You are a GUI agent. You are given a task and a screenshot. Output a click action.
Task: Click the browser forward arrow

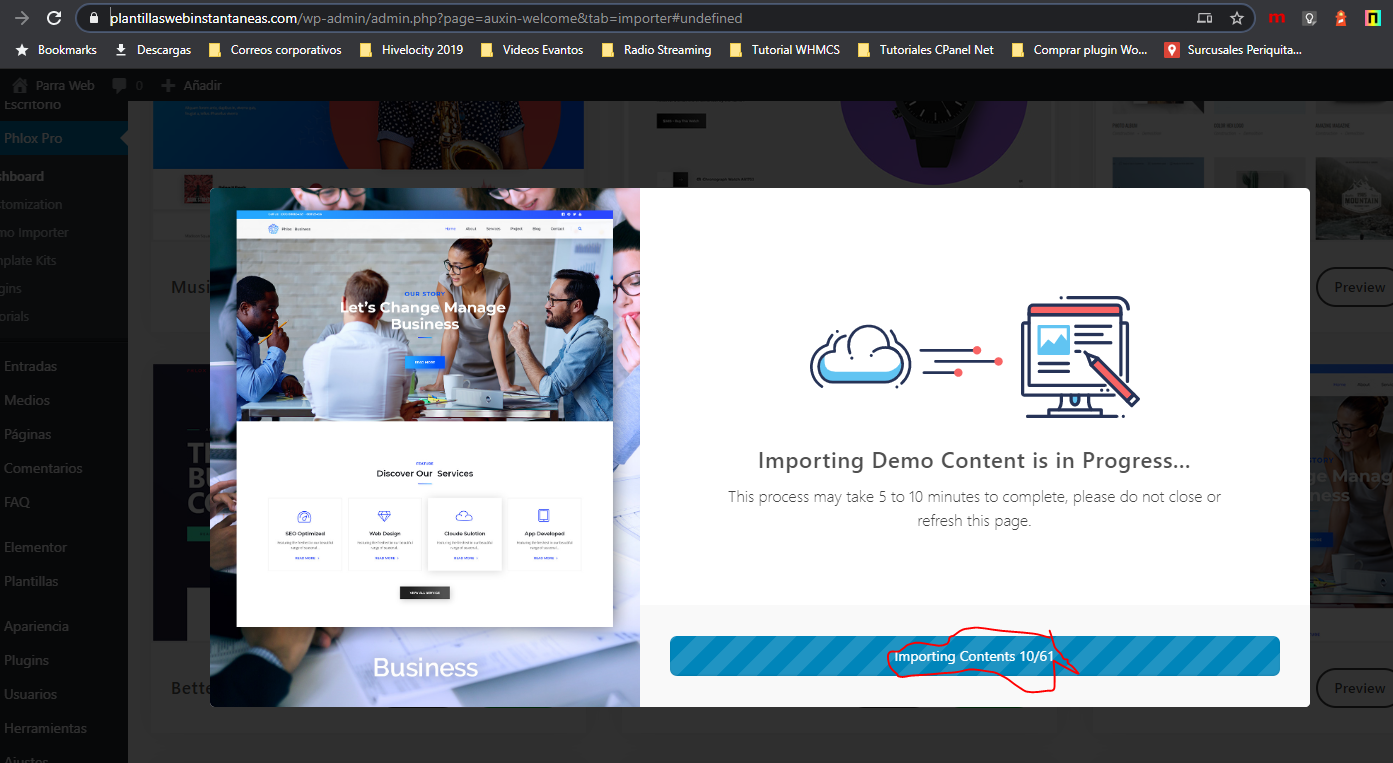23,18
